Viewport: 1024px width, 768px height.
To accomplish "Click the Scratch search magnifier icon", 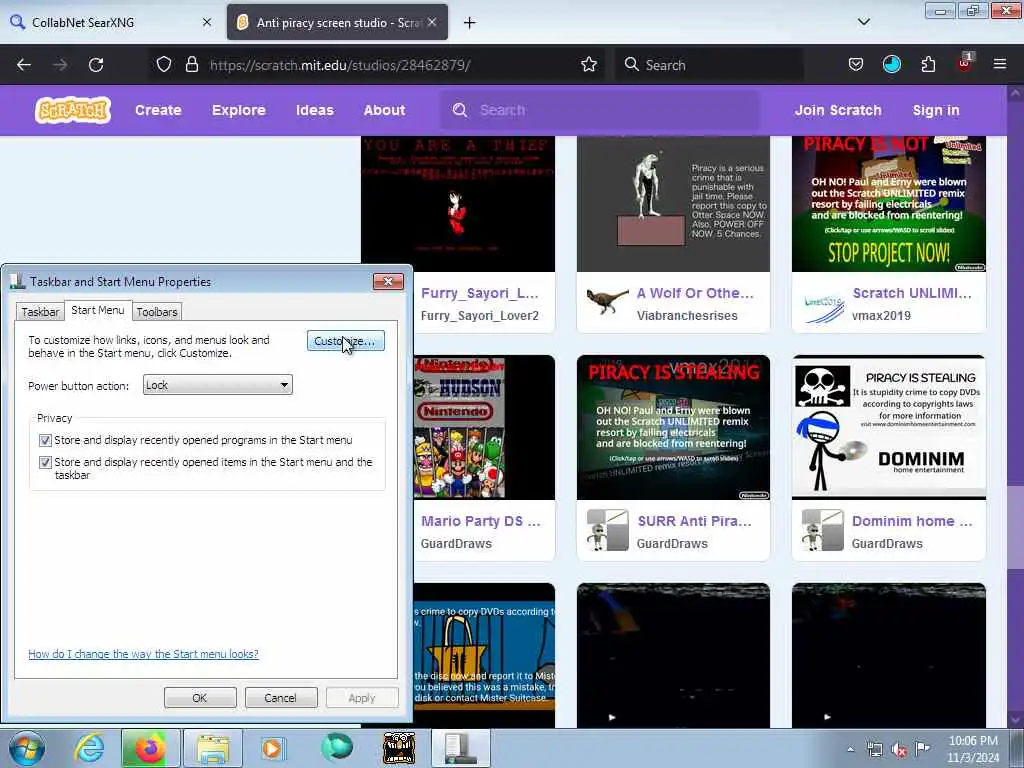I will pyautogui.click(x=460, y=110).
